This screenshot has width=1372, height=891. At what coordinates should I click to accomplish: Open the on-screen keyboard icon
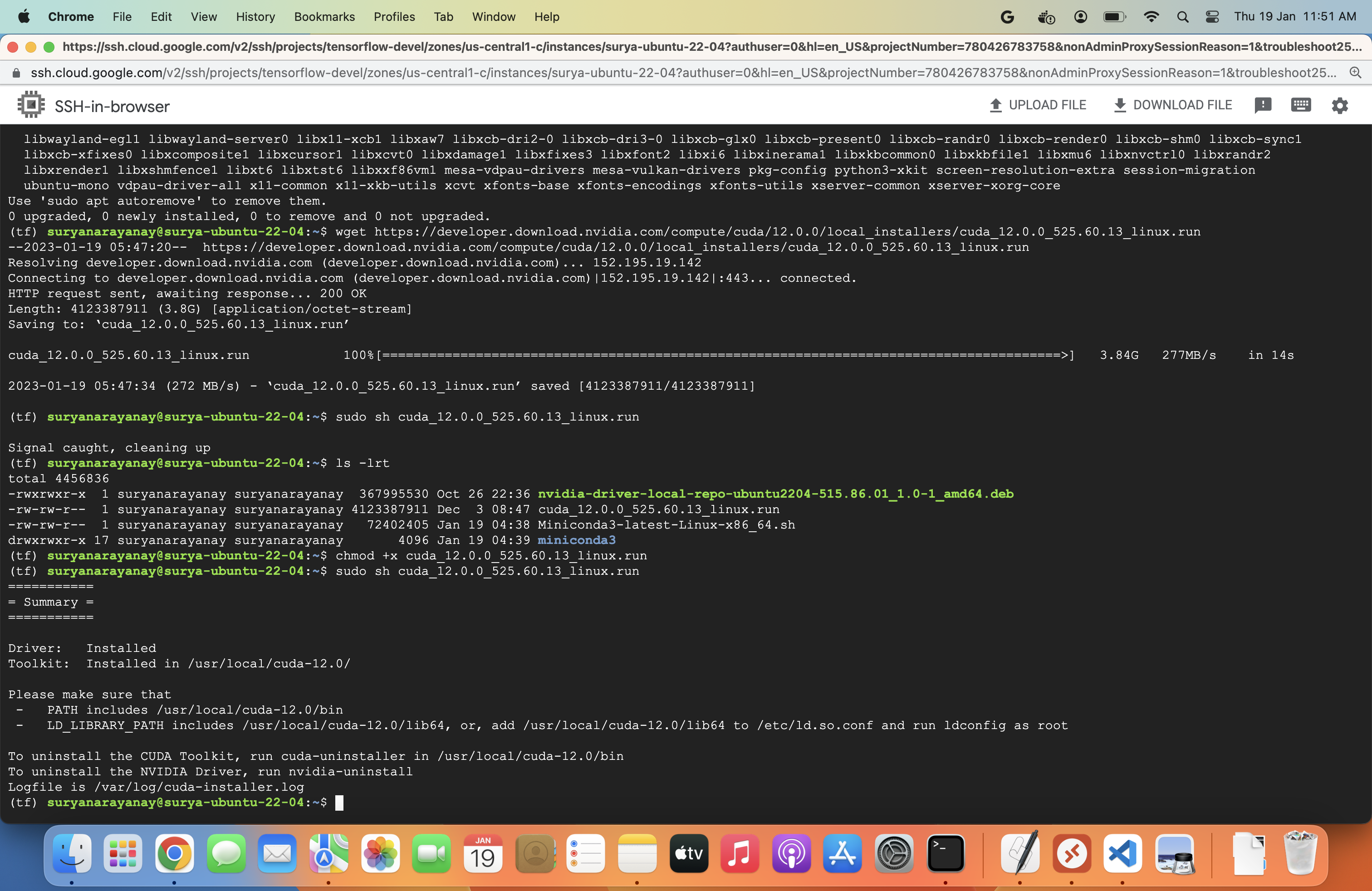[1300, 105]
